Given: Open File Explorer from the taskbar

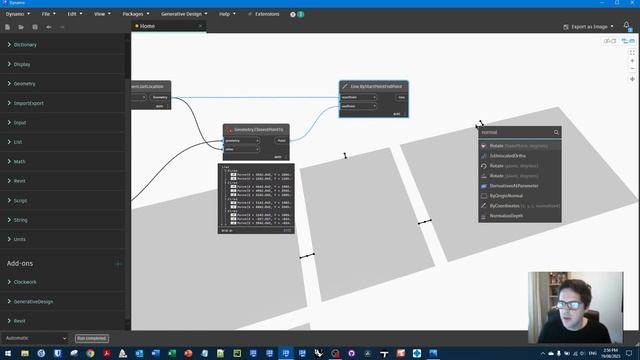Looking at the screenshot, I should pos(25,353).
